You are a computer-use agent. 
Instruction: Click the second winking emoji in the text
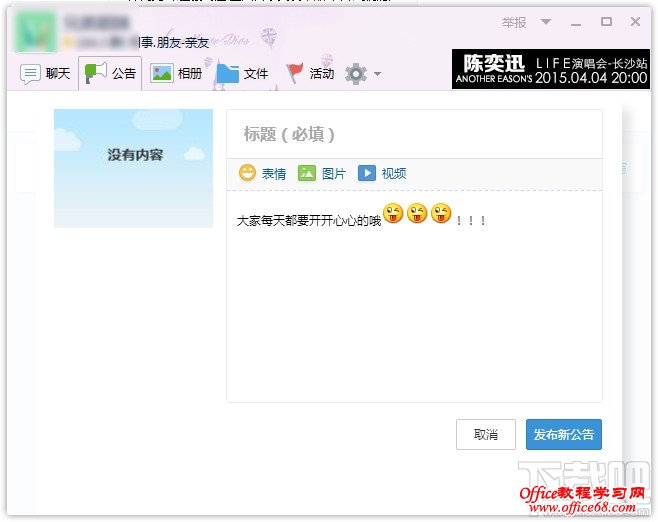417,213
